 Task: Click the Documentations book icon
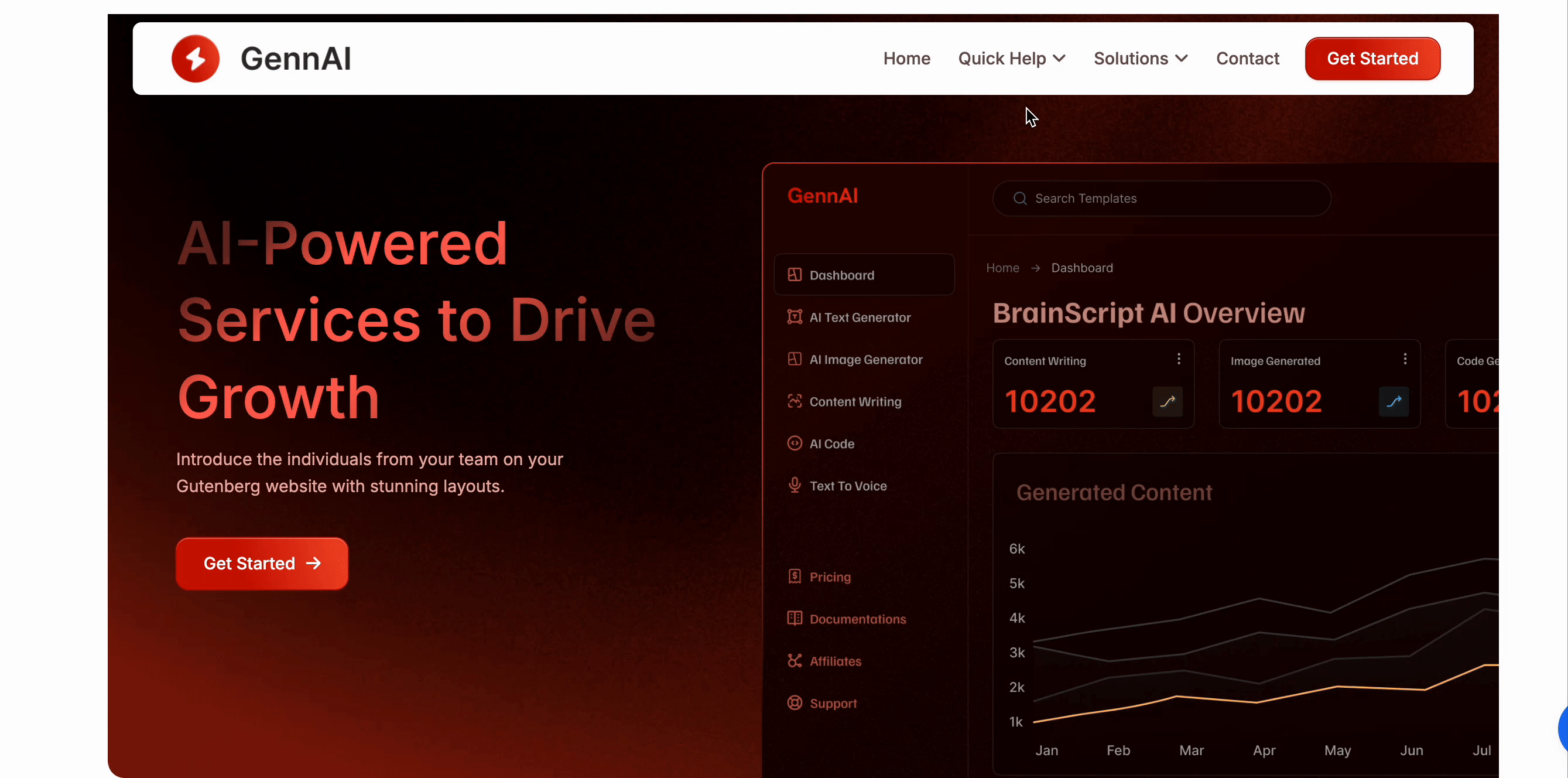pyautogui.click(x=795, y=617)
